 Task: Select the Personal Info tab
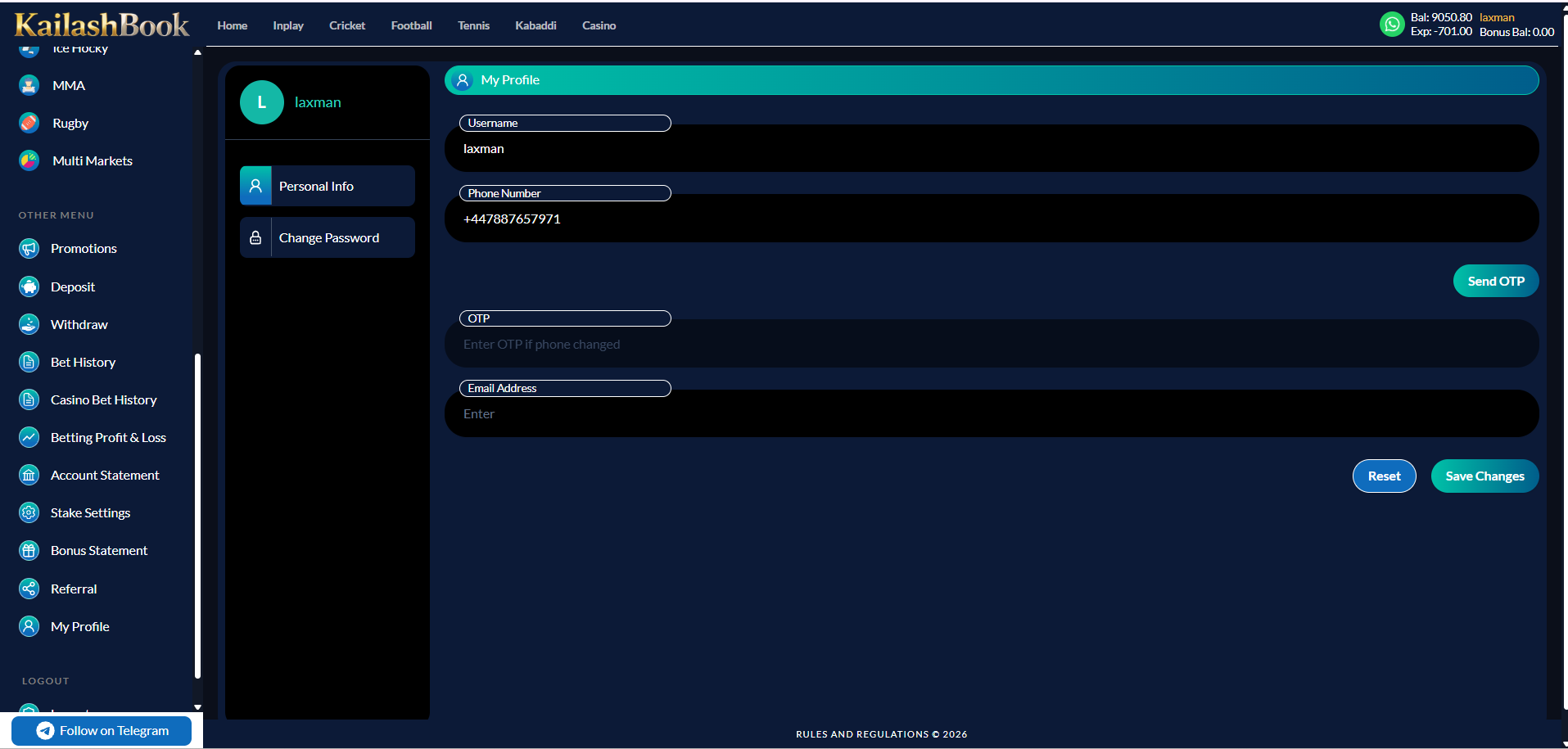click(x=328, y=186)
